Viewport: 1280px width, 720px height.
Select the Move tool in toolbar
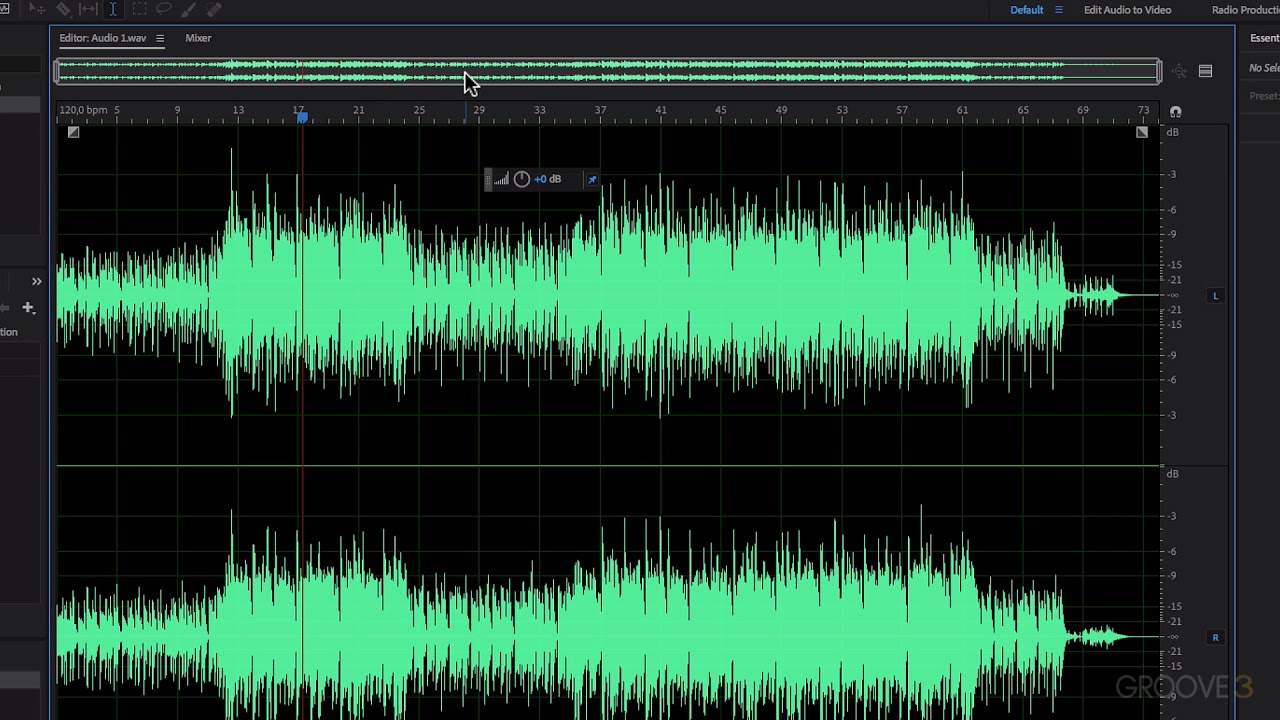[x=37, y=9]
